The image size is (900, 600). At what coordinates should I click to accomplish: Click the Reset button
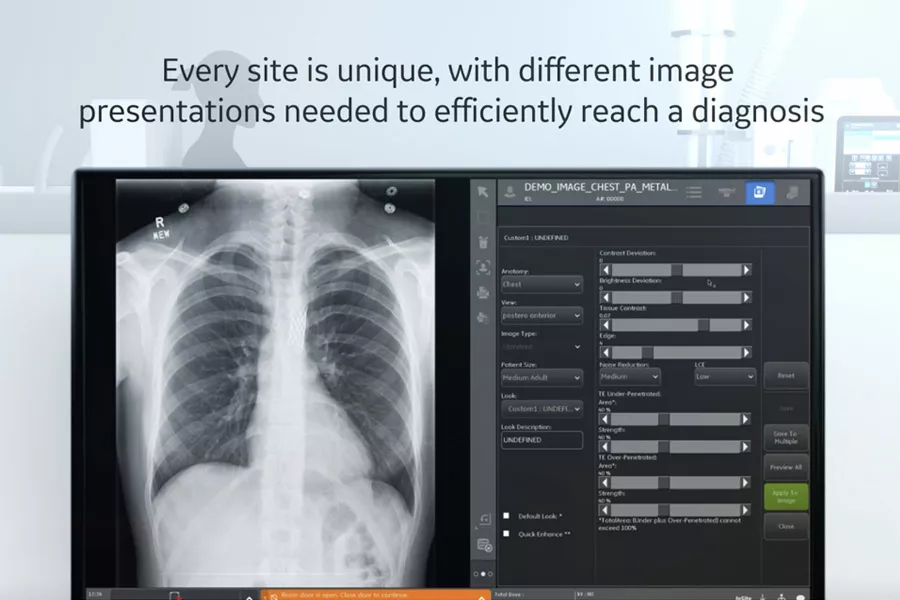[x=786, y=376]
